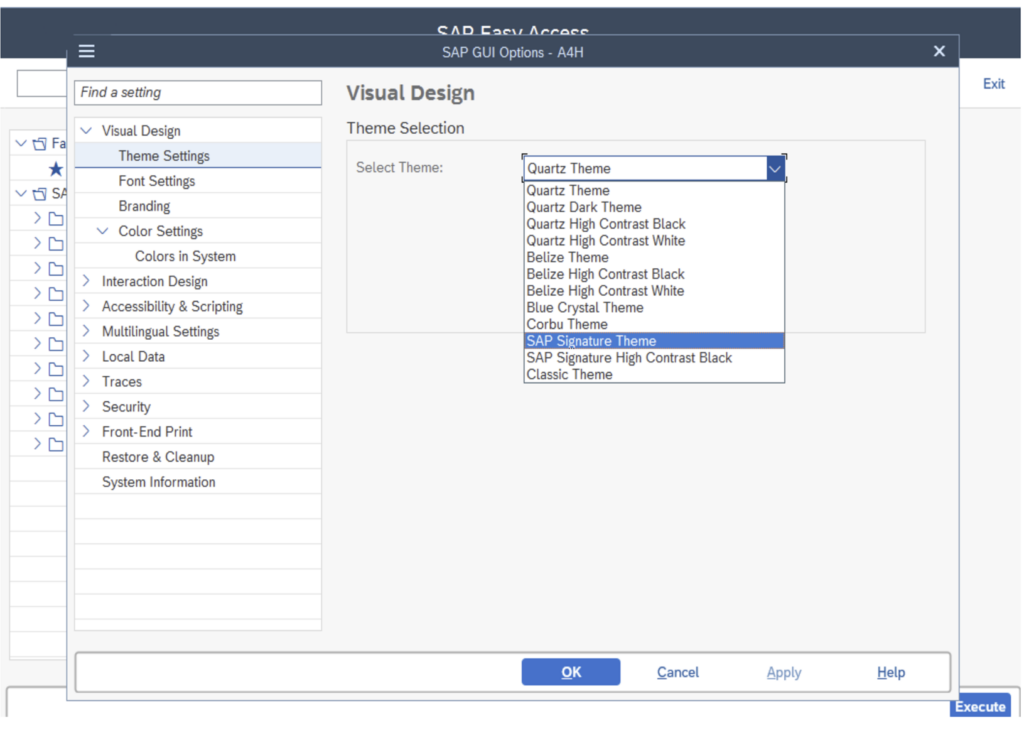Open System Information page
The width and height of the screenshot is (1024, 743).
click(x=159, y=482)
